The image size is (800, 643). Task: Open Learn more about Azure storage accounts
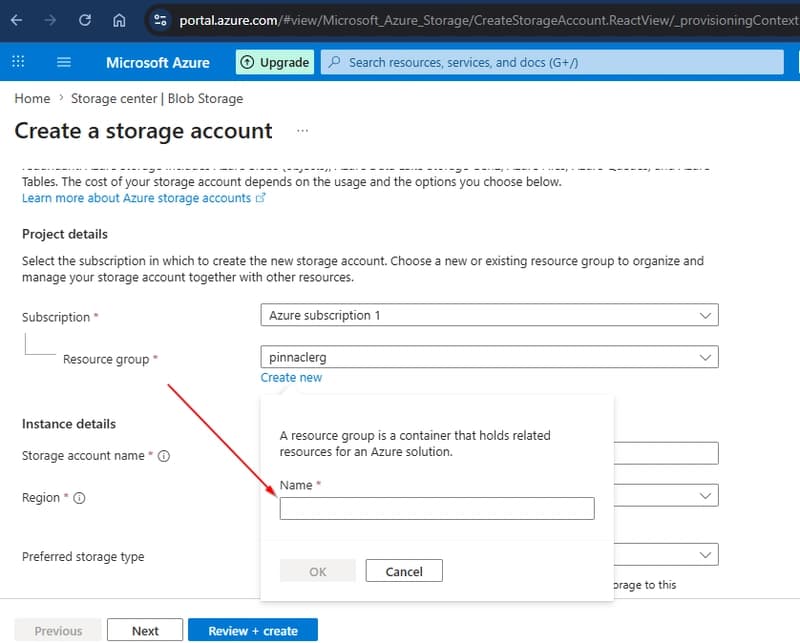(x=143, y=198)
